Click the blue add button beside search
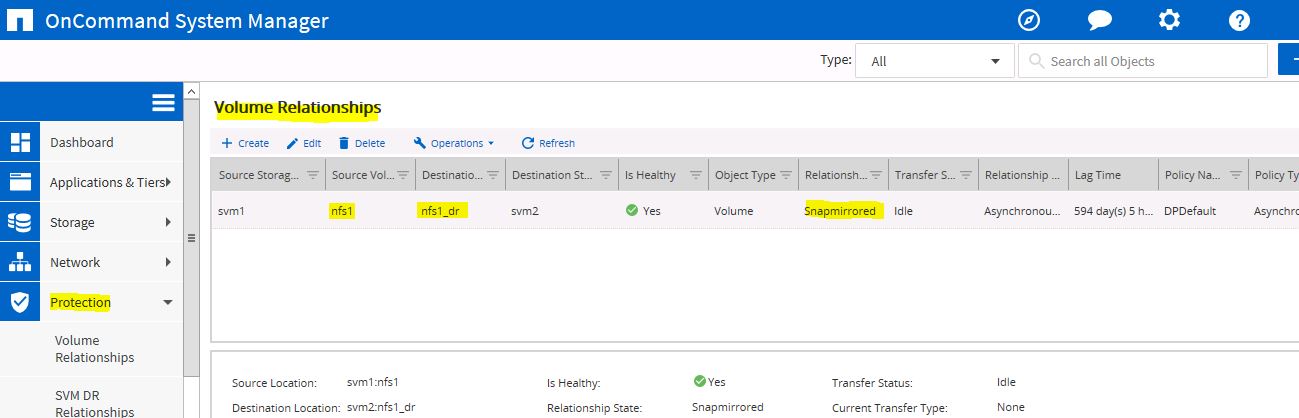 click(1288, 61)
